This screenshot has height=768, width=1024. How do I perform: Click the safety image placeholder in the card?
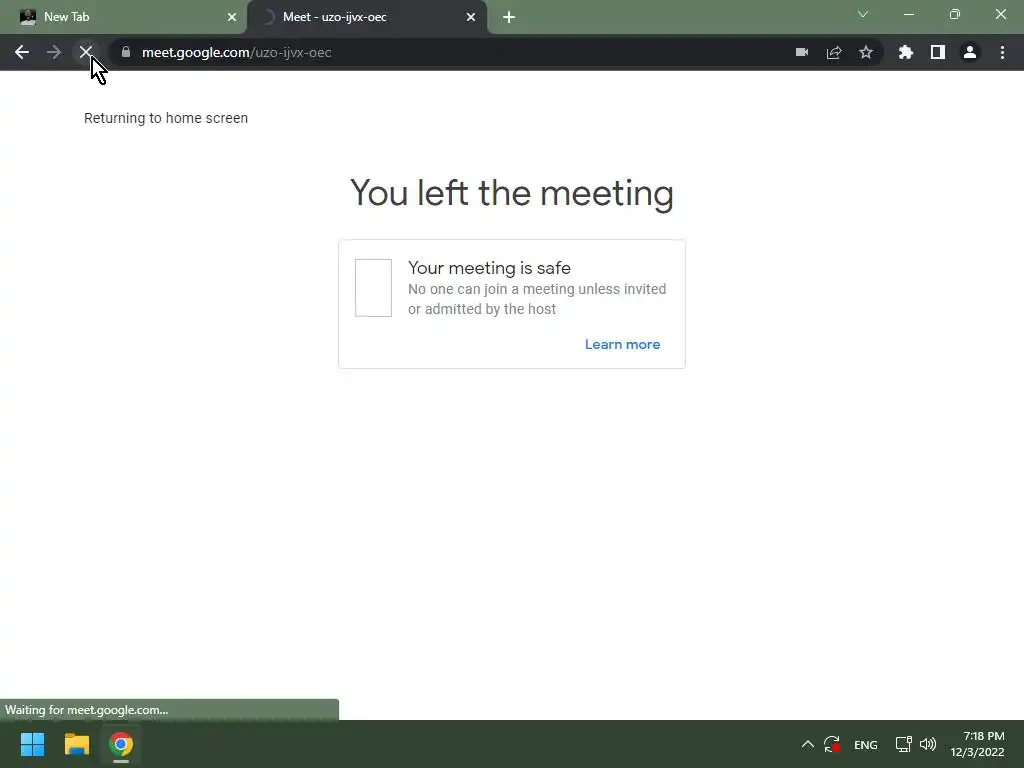pyautogui.click(x=374, y=288)
